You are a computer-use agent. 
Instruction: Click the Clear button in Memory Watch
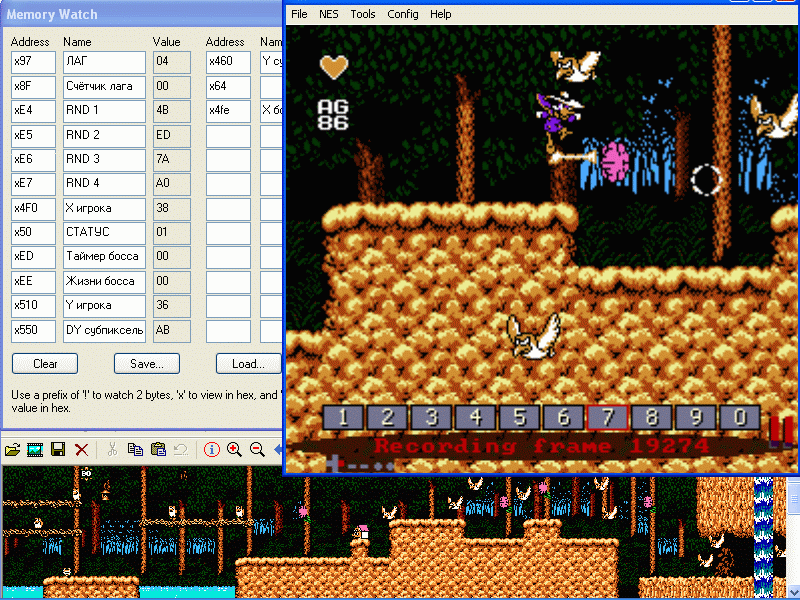click(x=45, y=364)
